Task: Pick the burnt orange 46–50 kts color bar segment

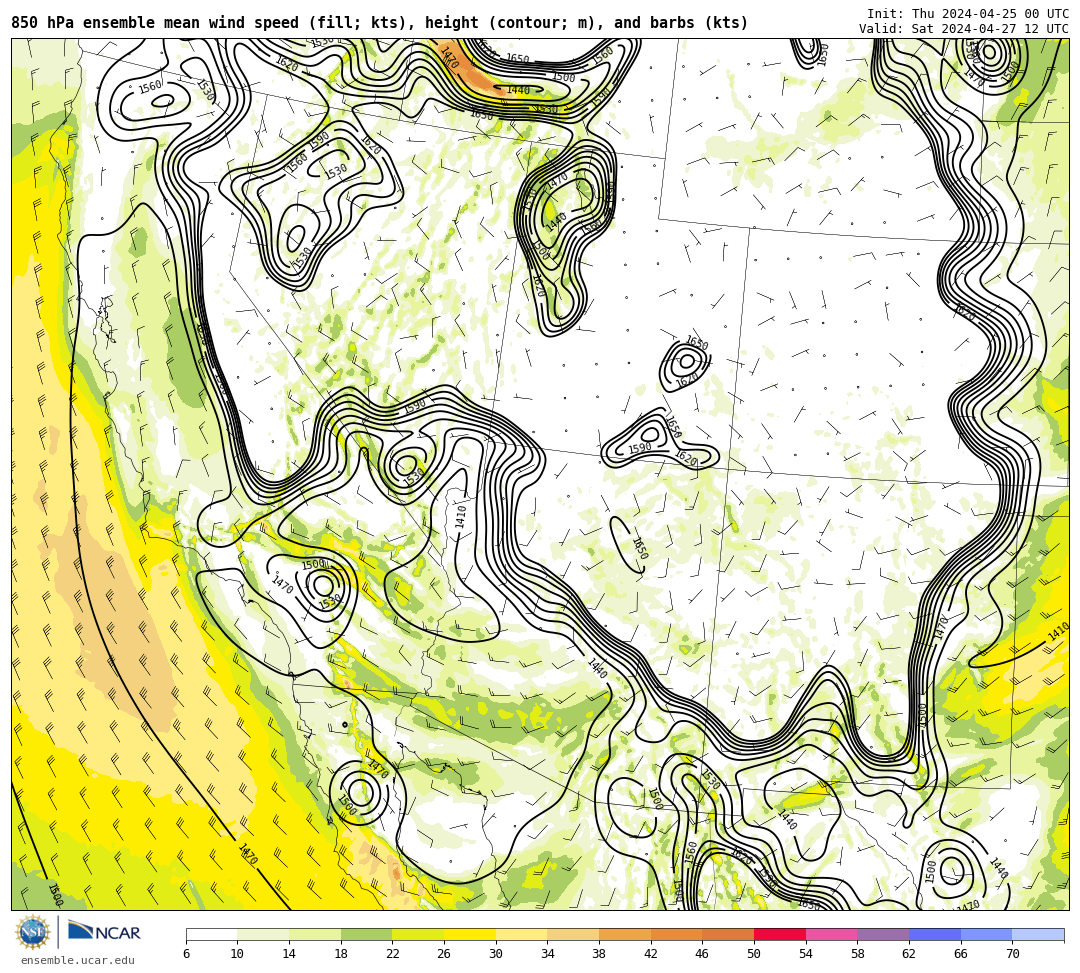Action: [x=728, y=934]
